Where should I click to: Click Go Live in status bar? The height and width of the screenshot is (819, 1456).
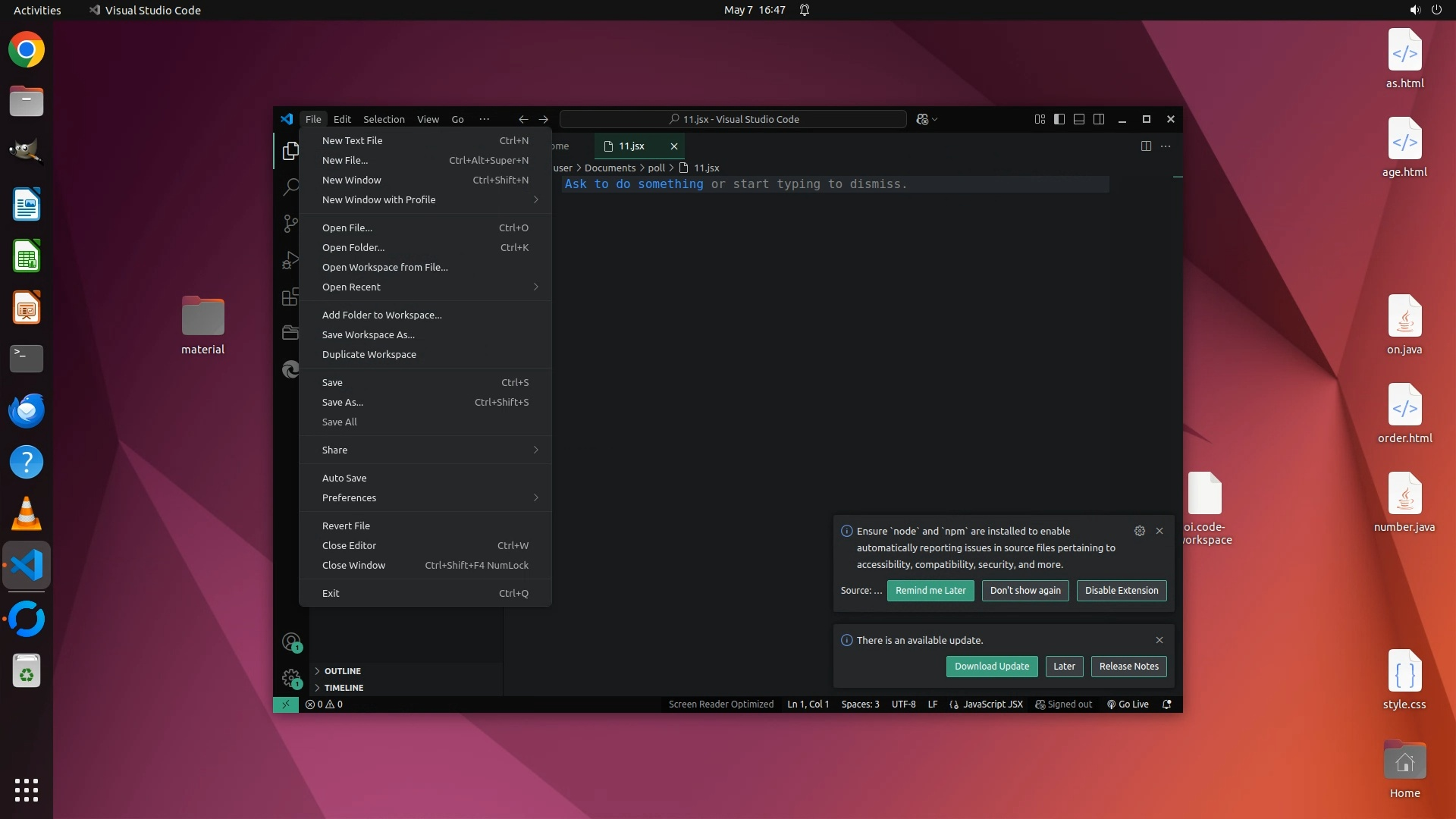point(1128,704)
